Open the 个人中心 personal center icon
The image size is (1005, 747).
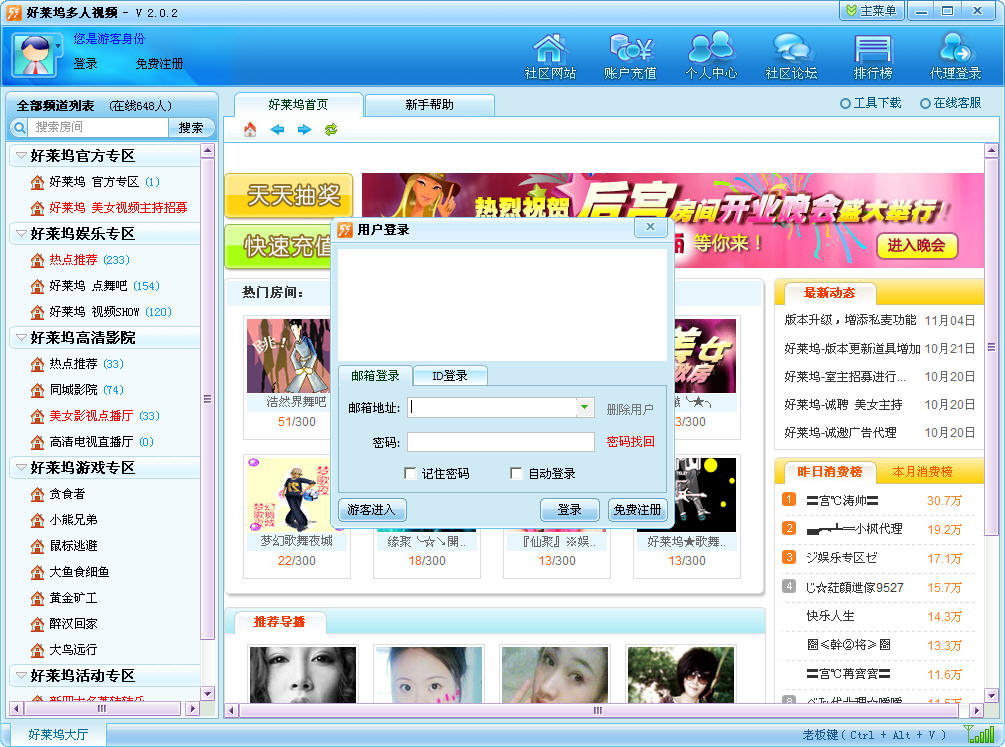(709, 55)
